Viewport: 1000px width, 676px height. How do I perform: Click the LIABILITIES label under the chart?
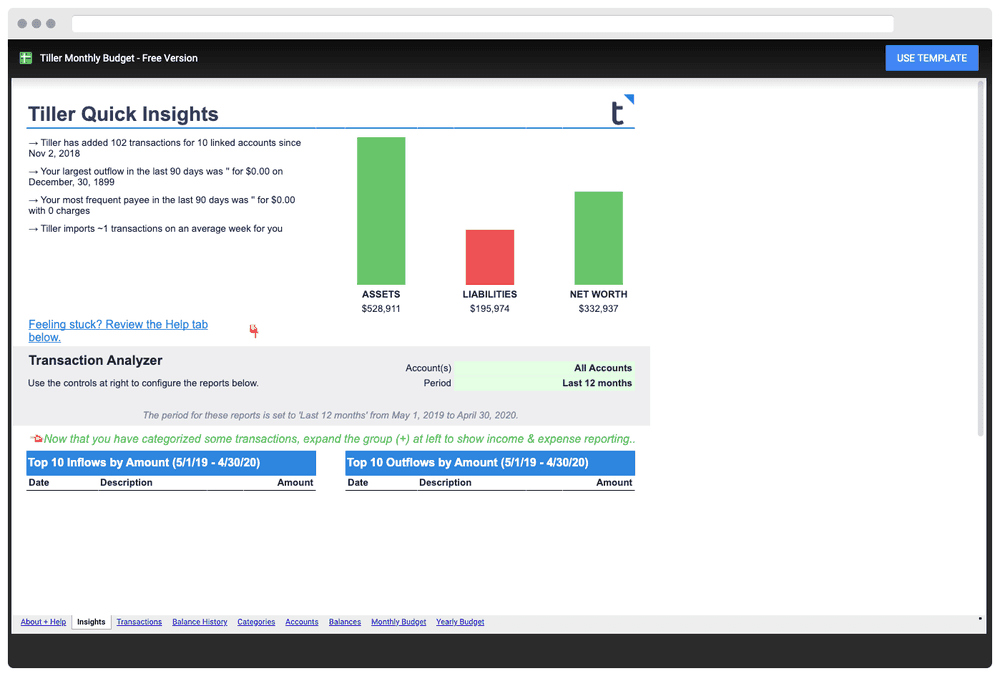pos(490,294)
